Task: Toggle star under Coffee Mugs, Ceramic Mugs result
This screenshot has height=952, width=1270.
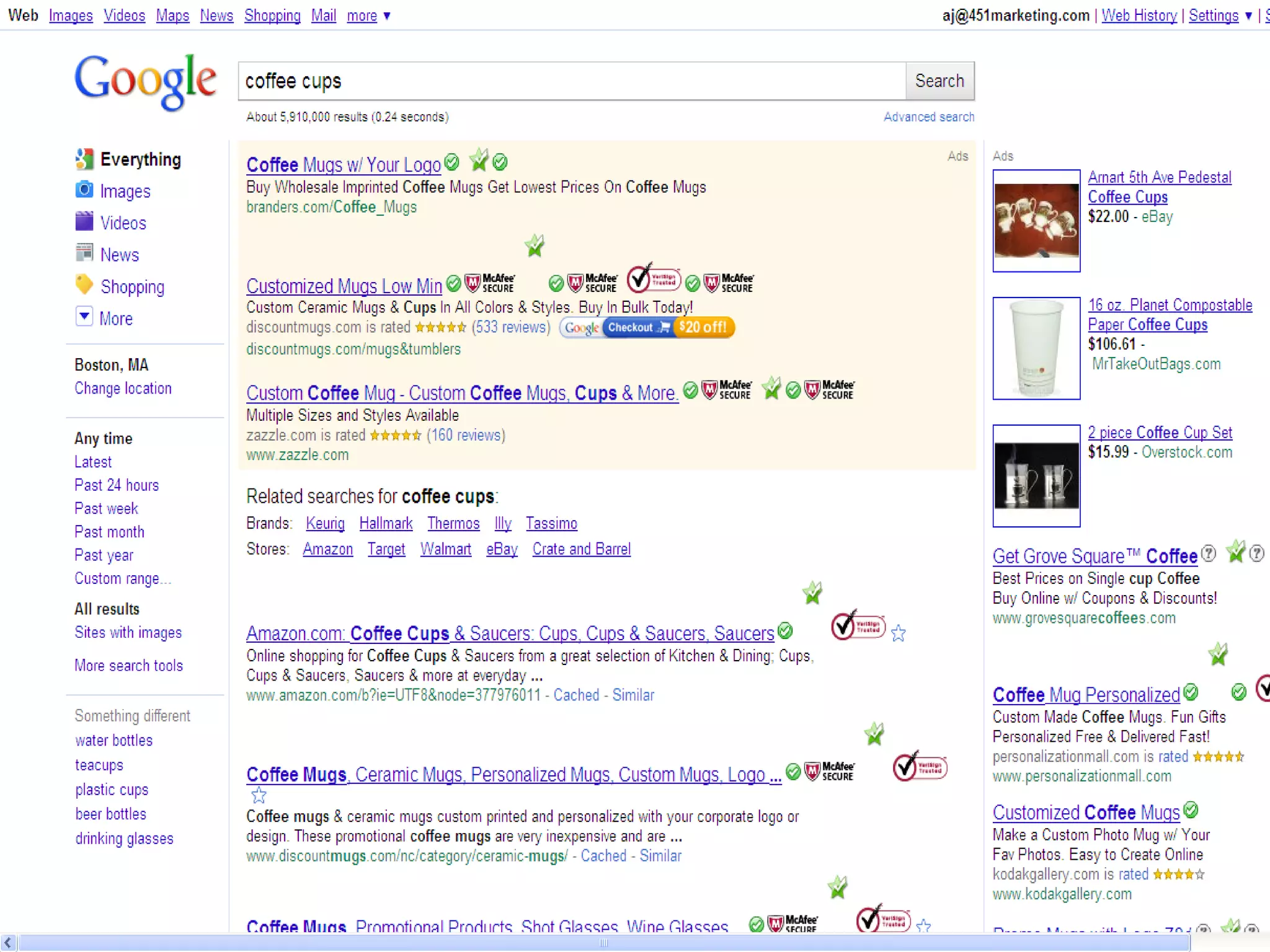Action: (x=259, y=795)
